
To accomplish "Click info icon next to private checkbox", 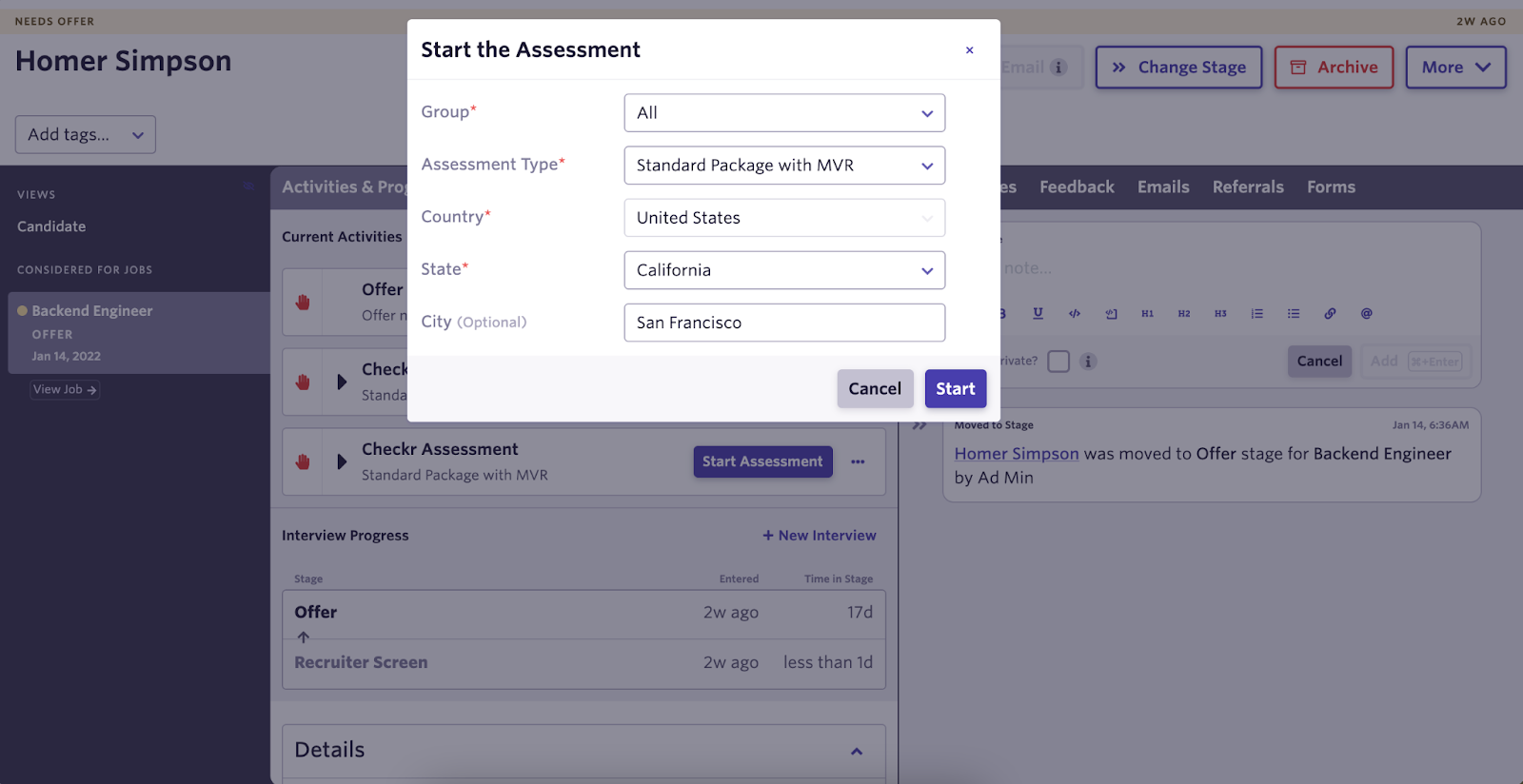I will (1088, 362).
